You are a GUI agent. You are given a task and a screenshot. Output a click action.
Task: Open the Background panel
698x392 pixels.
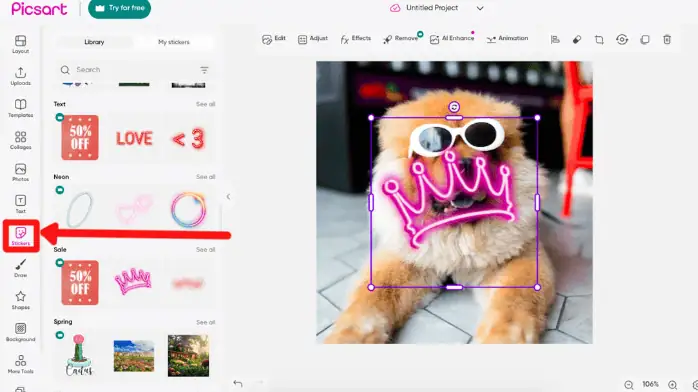coord(20,332)
